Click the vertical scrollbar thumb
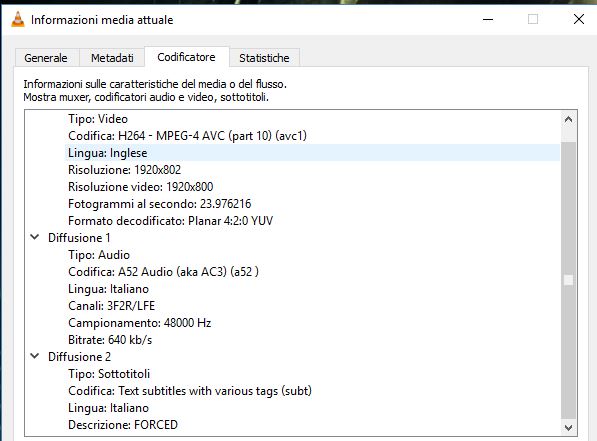Viewport: 597px width, 441px height. pos(568,281)
